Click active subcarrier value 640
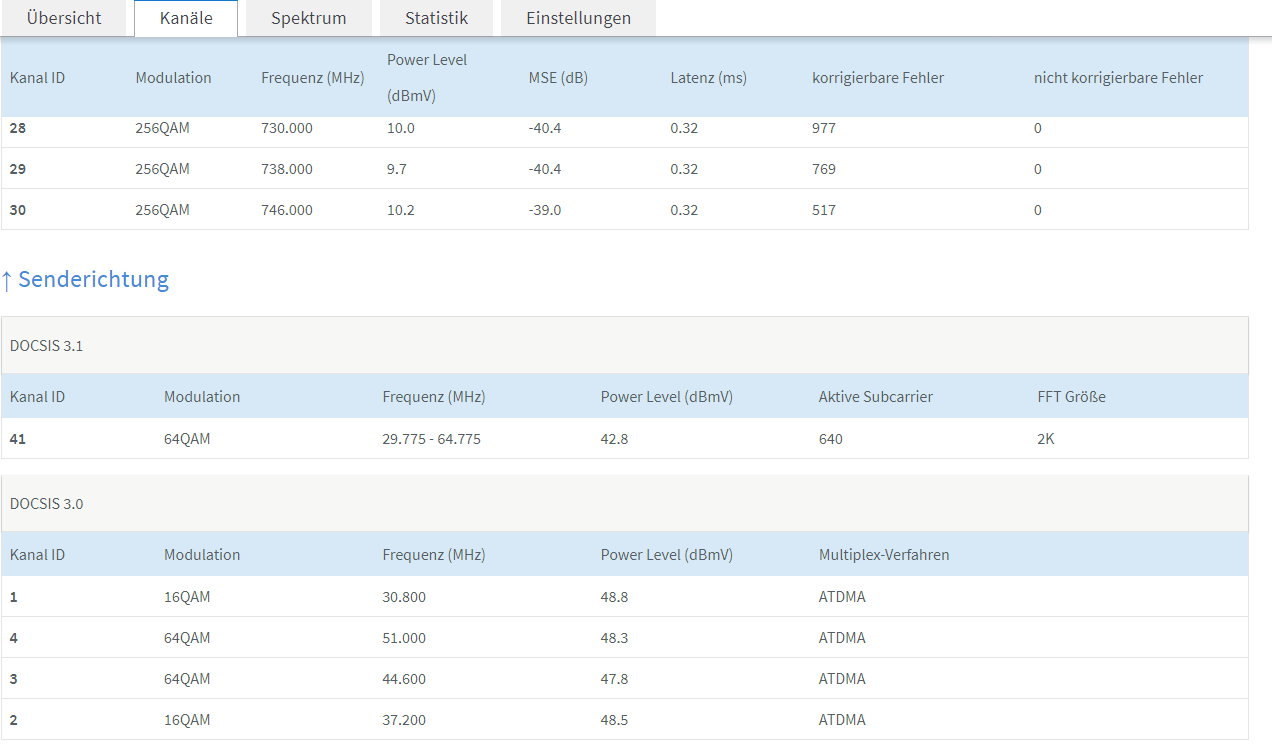 click(x=831, y=438)
